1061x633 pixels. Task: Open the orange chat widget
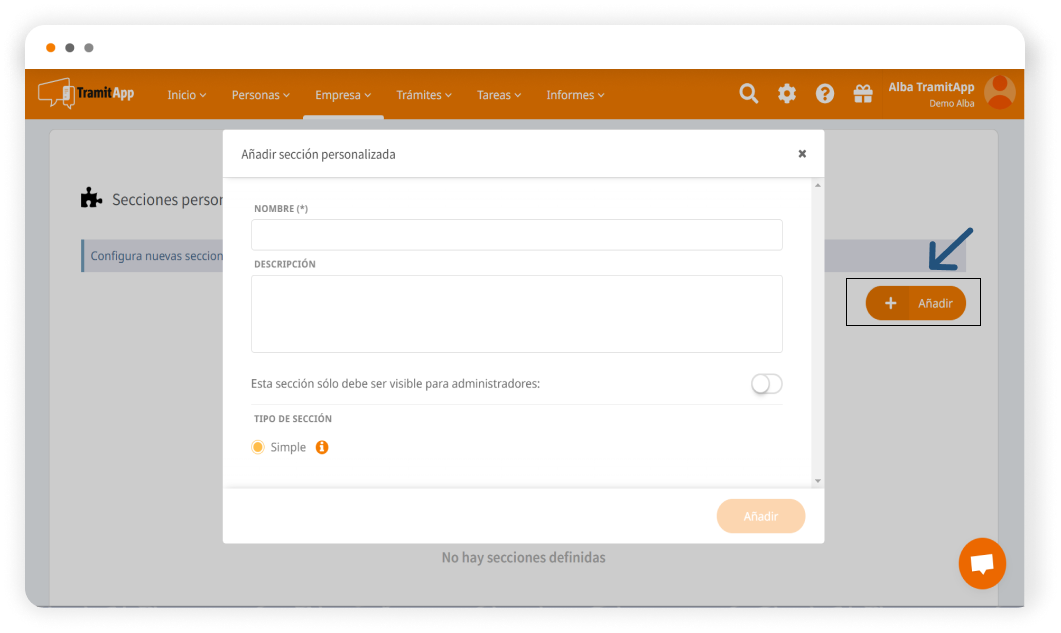(981, 564)
